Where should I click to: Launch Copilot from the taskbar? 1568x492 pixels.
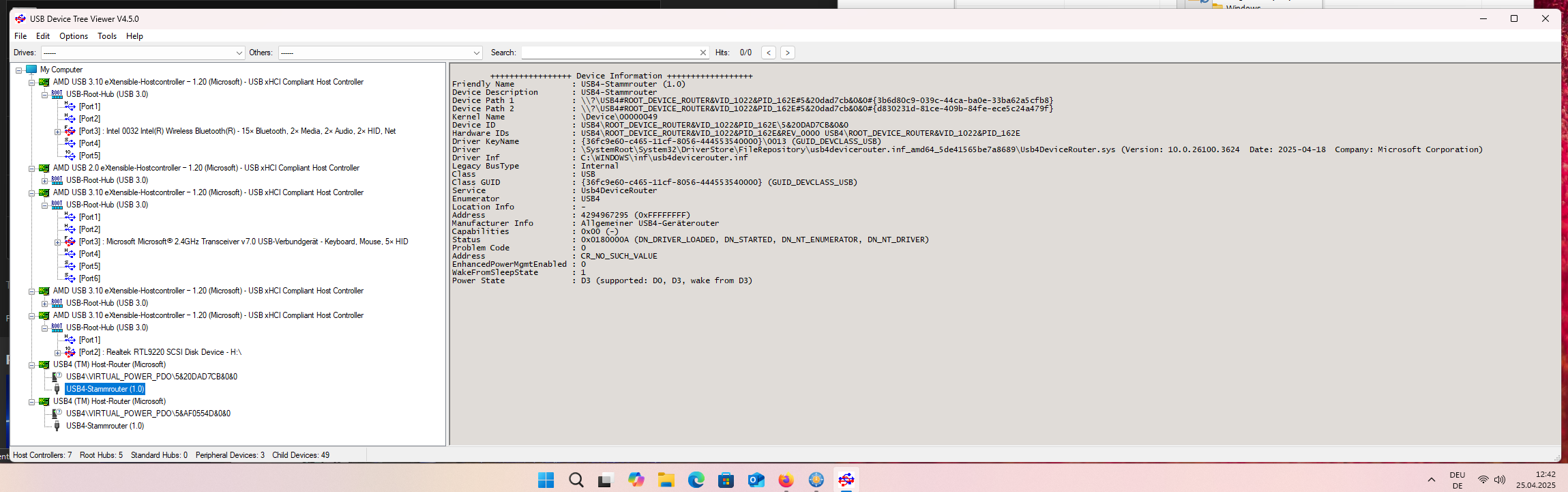[636, 480]
